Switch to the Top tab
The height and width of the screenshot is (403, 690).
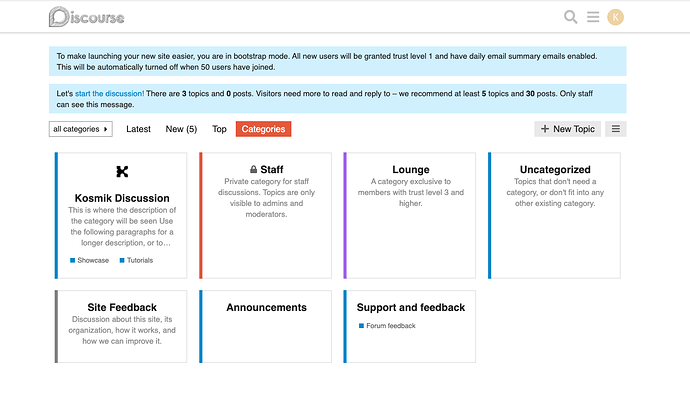pyautogui.click(x=219, y=129)
